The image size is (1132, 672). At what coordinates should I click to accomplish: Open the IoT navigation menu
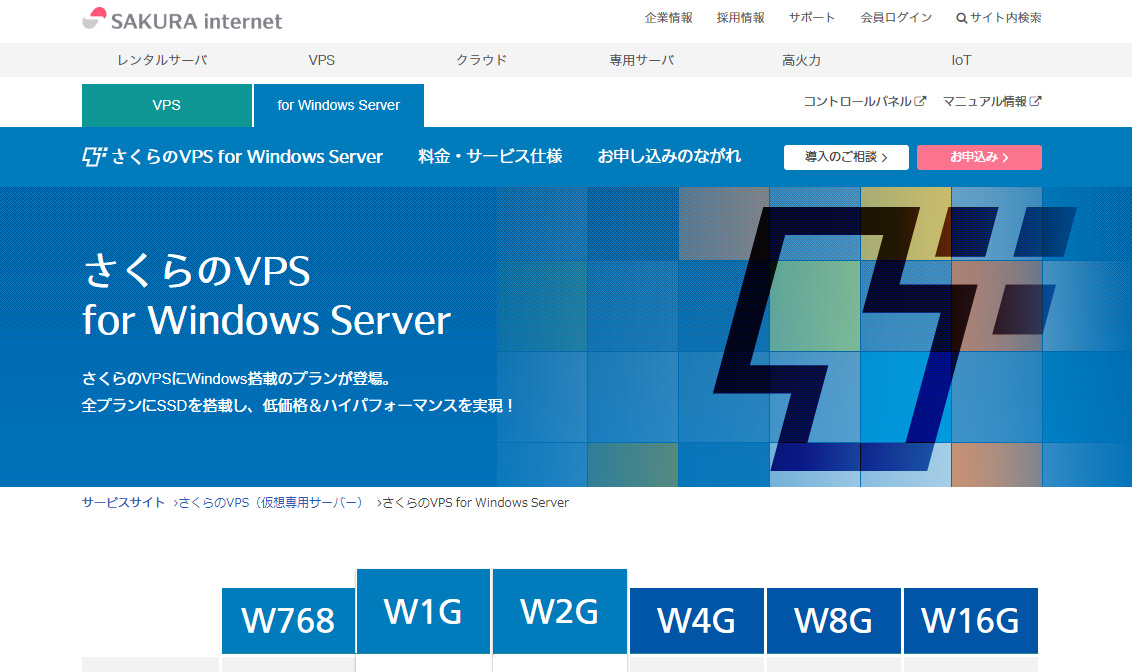pos(961,60)
